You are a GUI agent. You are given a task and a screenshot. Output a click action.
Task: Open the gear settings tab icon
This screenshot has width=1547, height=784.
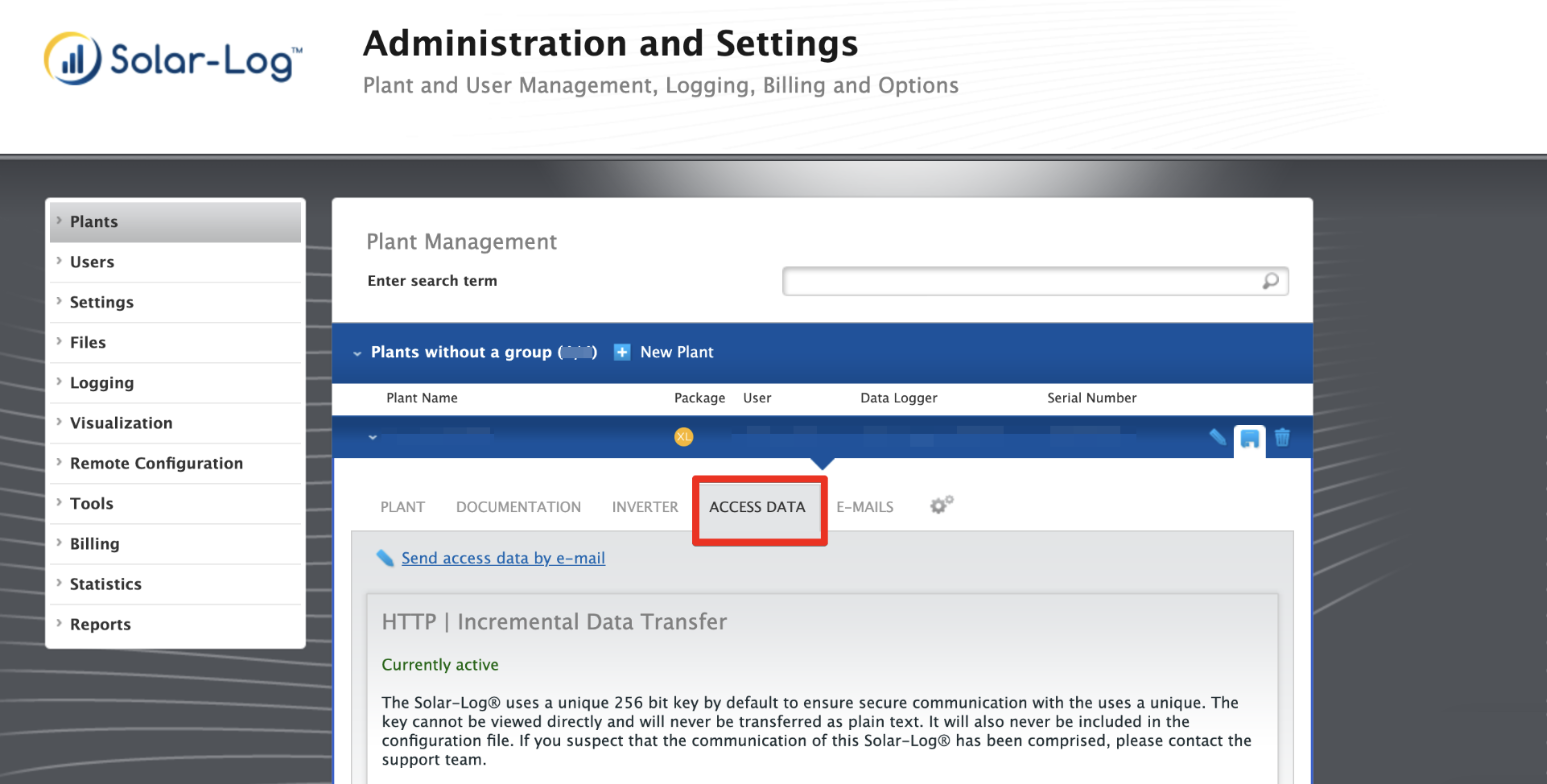point(941,505)
